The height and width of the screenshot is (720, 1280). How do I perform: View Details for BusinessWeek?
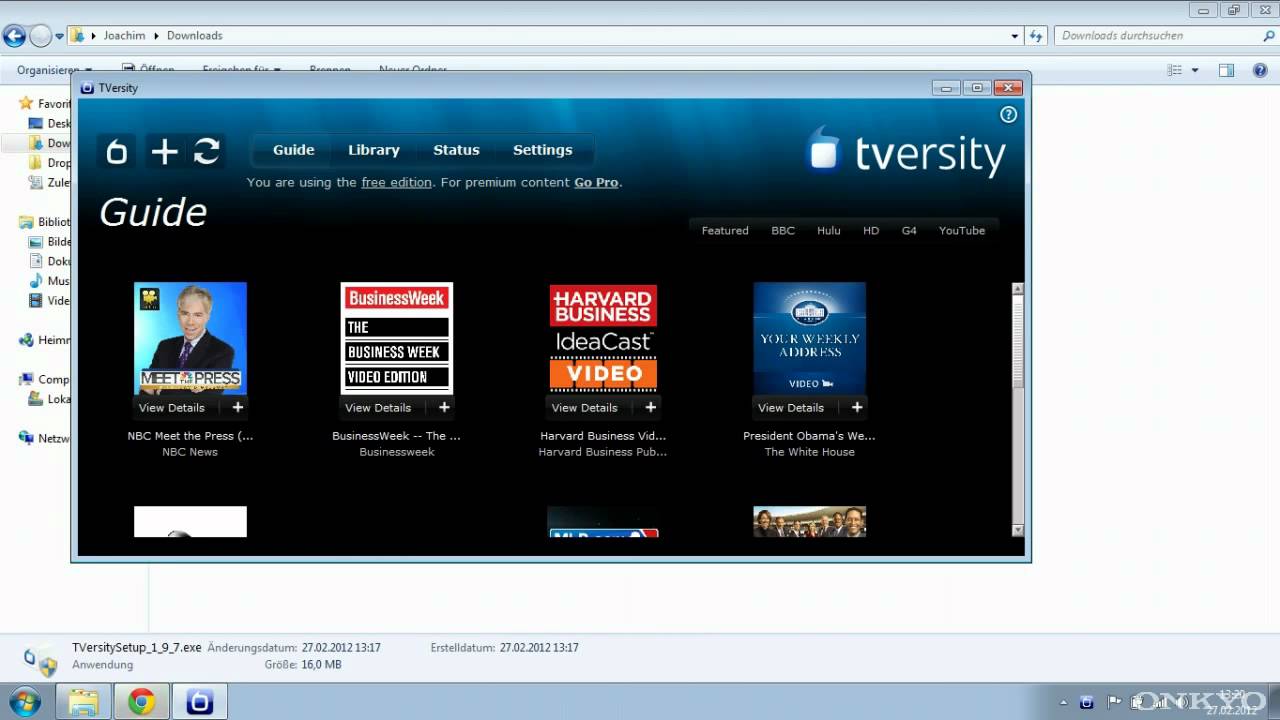tap(378, 407)
